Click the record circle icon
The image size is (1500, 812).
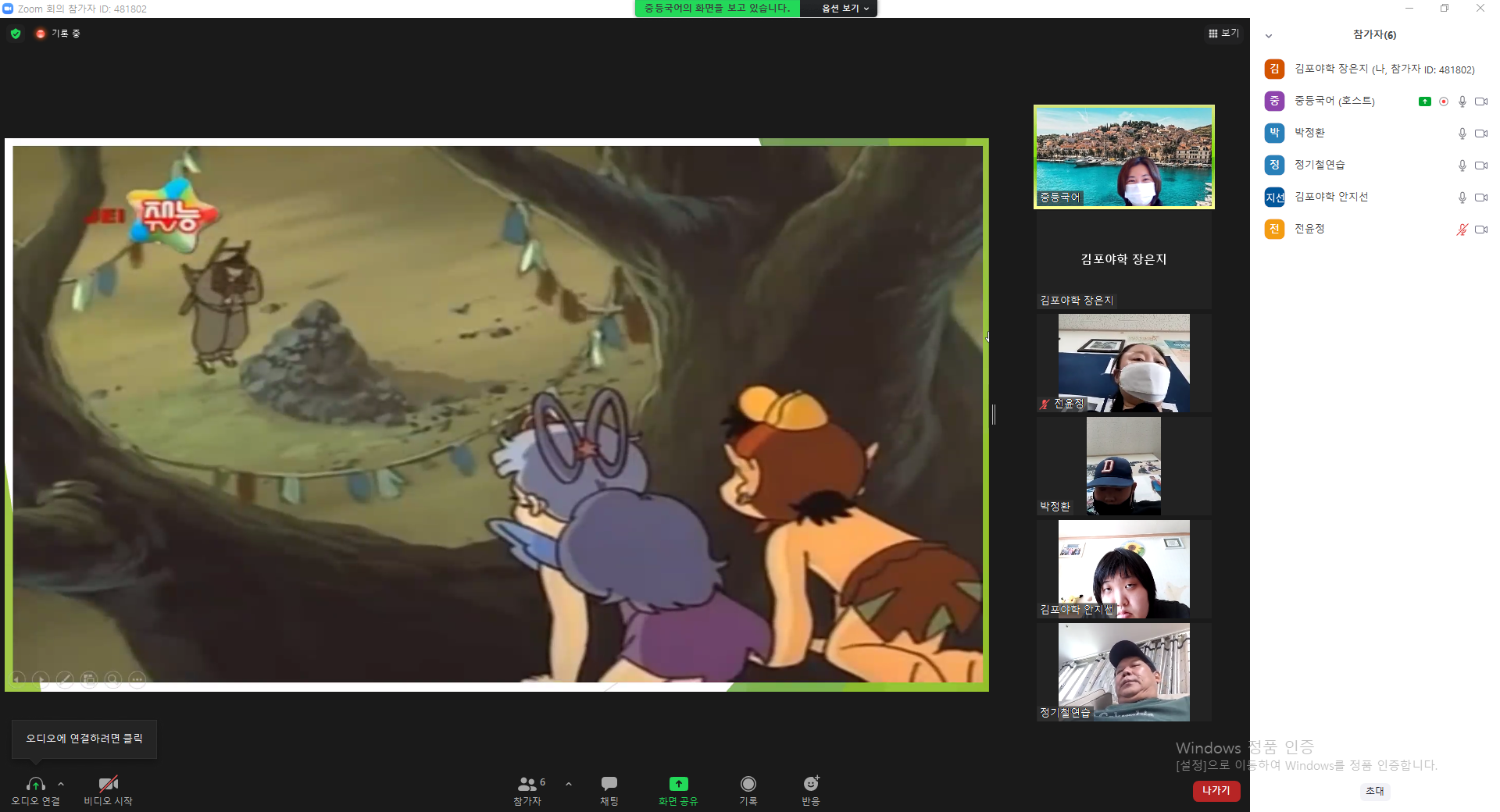pyautogui.click(x=748, y=783)
